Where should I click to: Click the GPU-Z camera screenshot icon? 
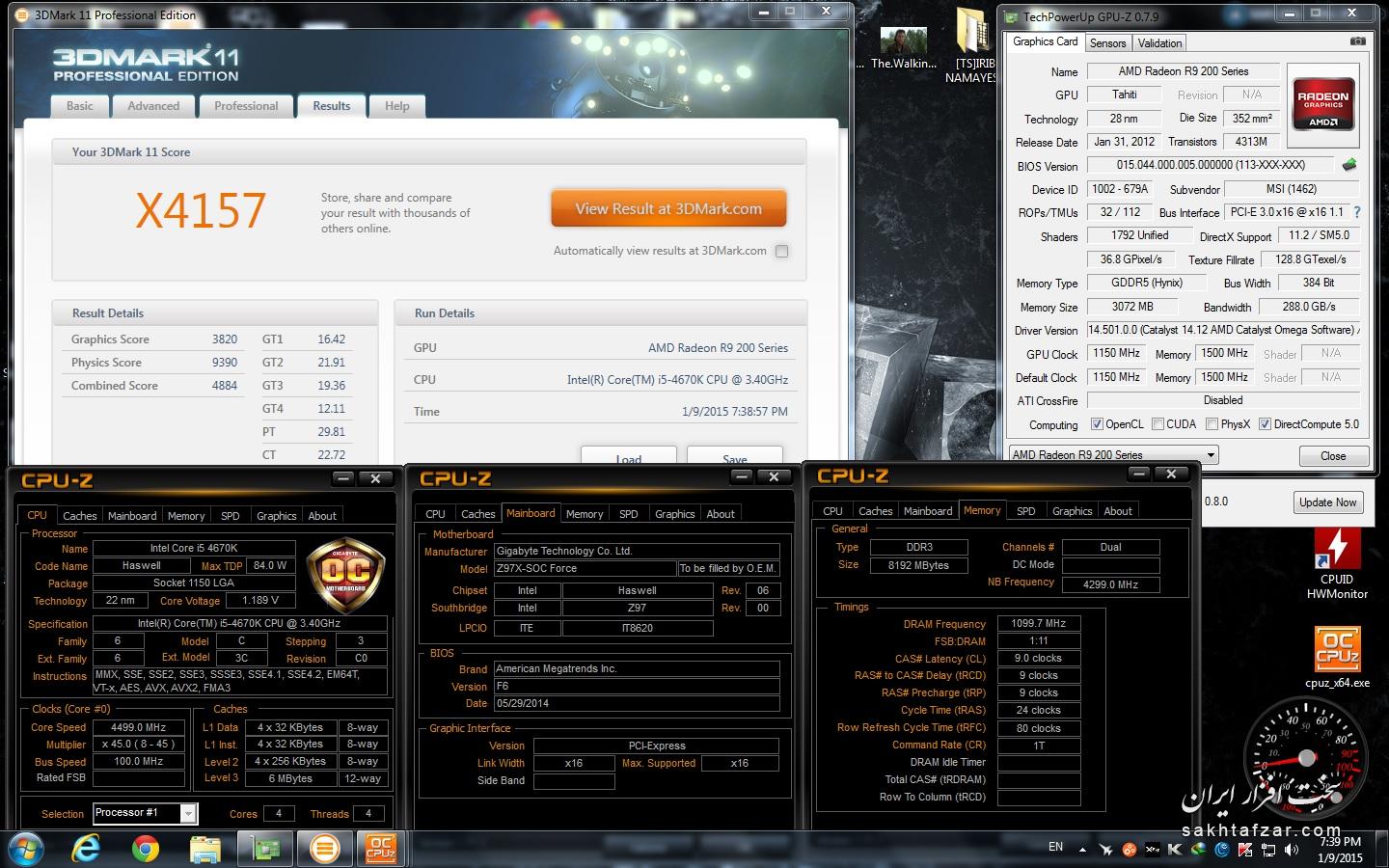click(1357, 41)
